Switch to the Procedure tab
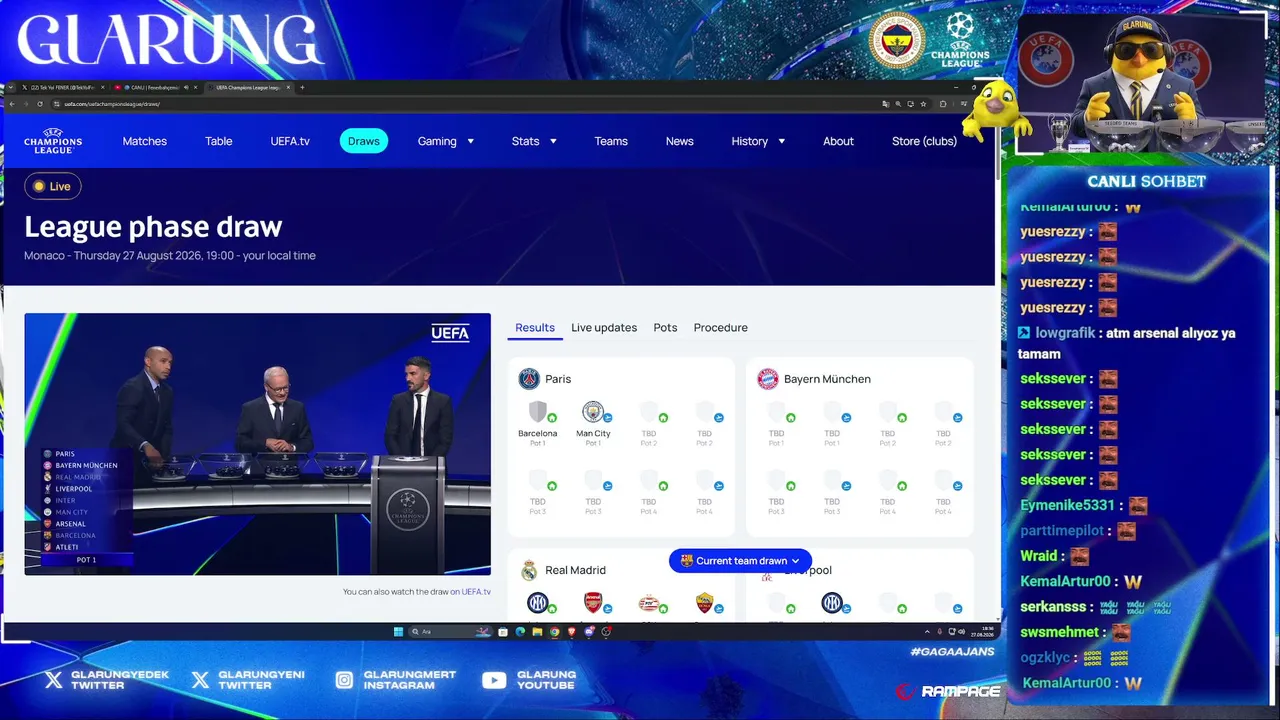Image resolution: width=1280 pixels, height=720 pixels. click(721, 328)
